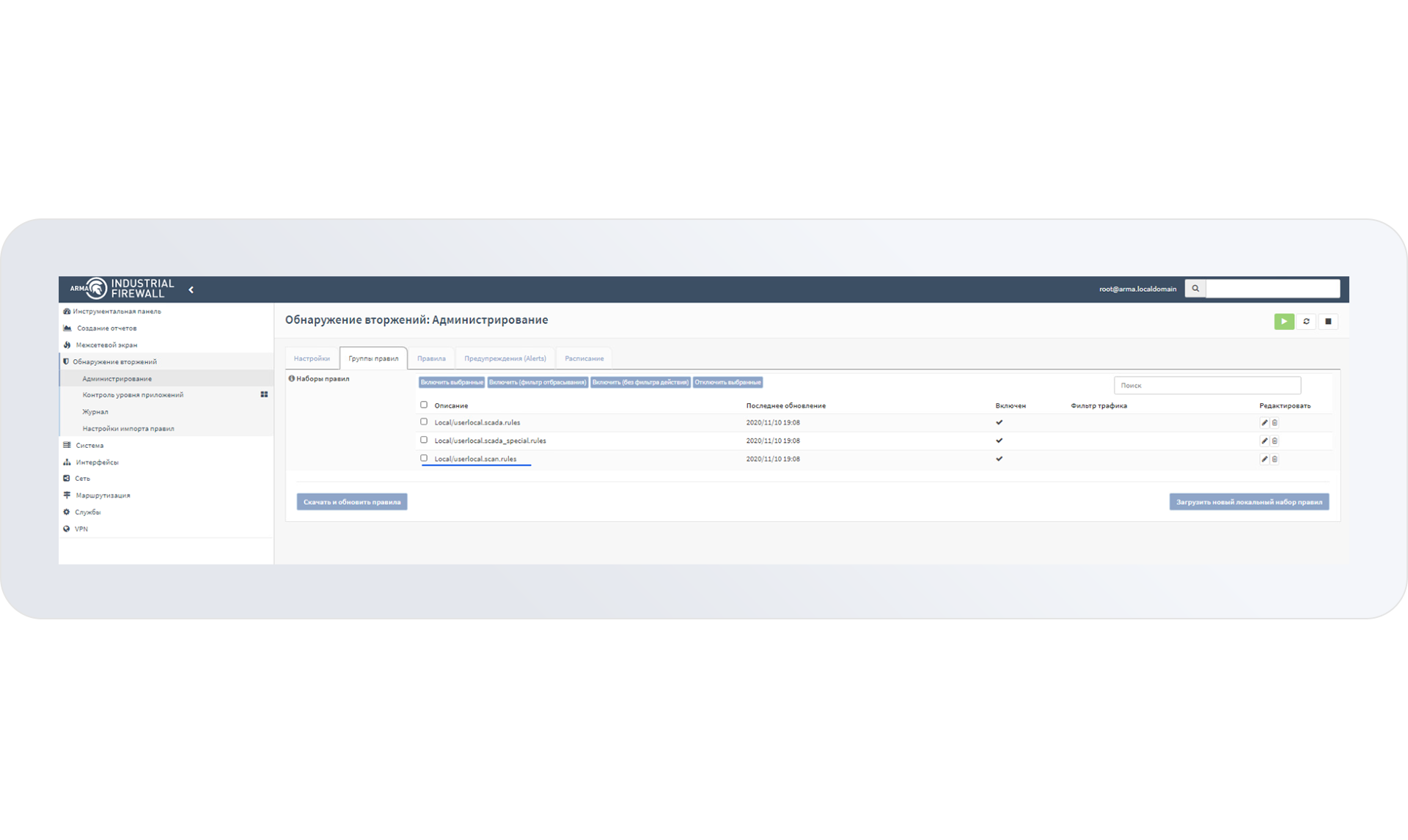Tick the Local/userlocal.scan.rules checkbox
Screen dimensions: 1408x840
coord(424,458)
